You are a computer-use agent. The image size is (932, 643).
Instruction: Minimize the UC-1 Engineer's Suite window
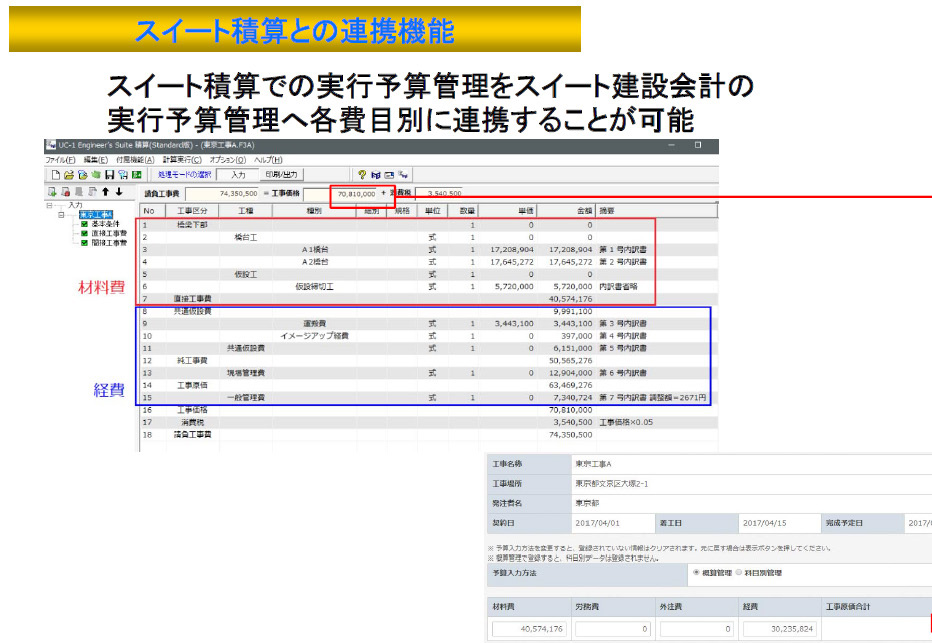tap(671, 145)
